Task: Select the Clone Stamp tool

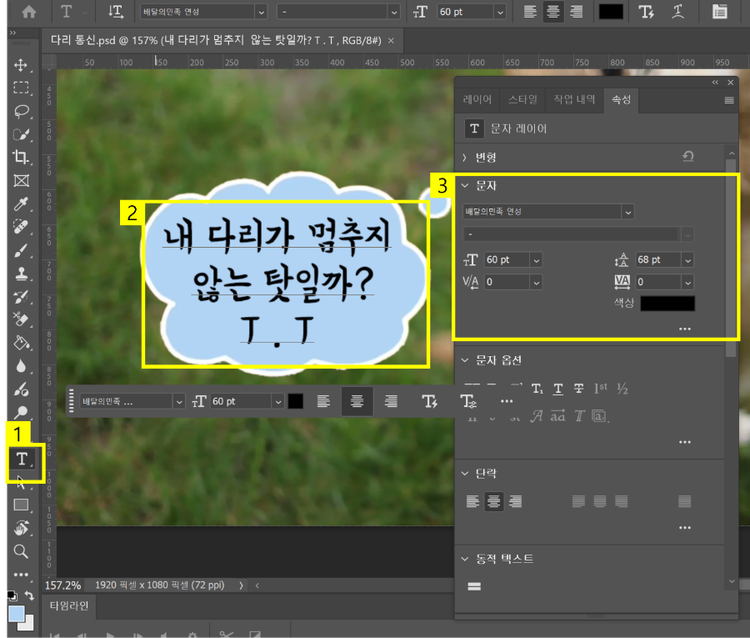Action: [21, 273]
